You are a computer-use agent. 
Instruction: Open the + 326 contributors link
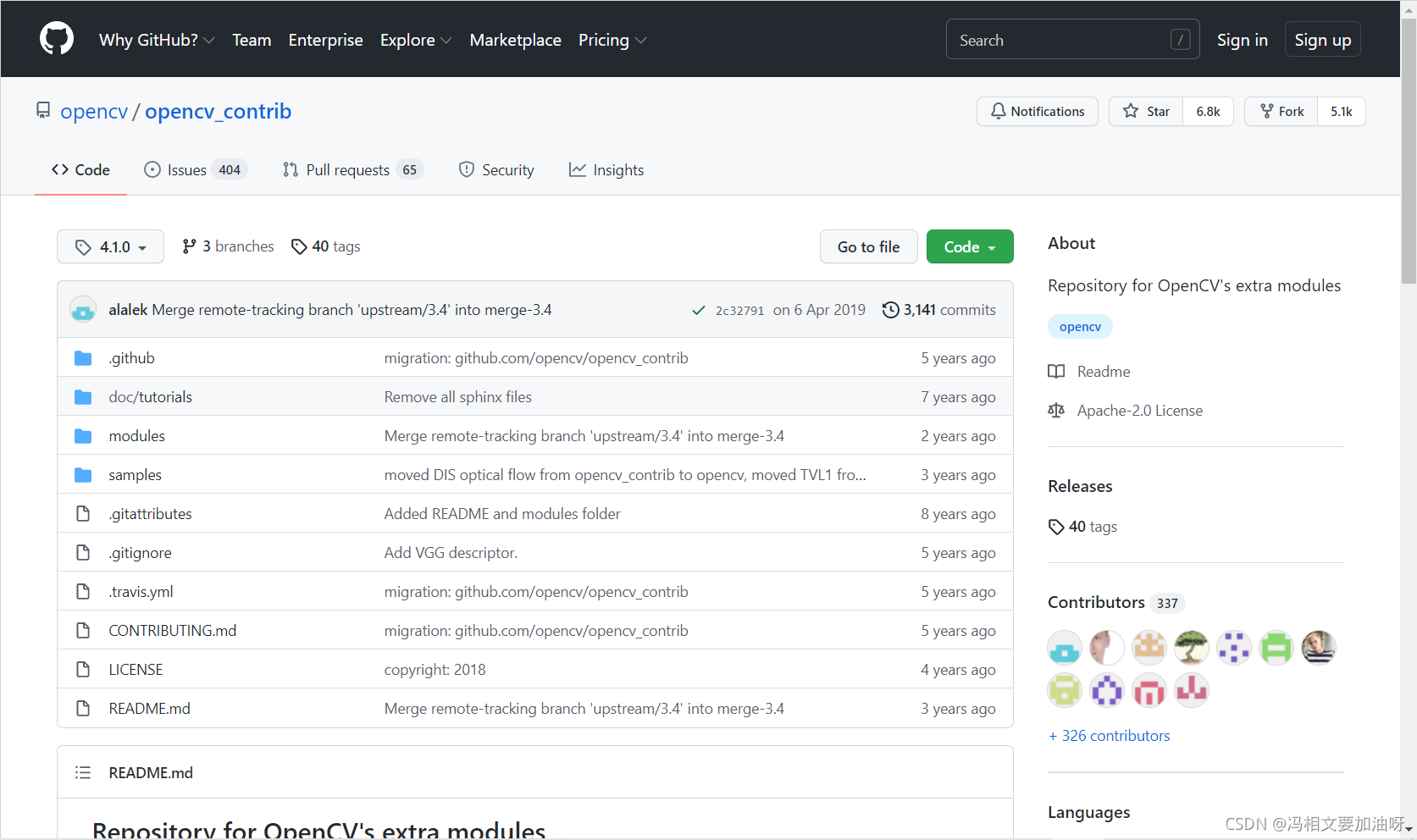(x=1109, y=736)
